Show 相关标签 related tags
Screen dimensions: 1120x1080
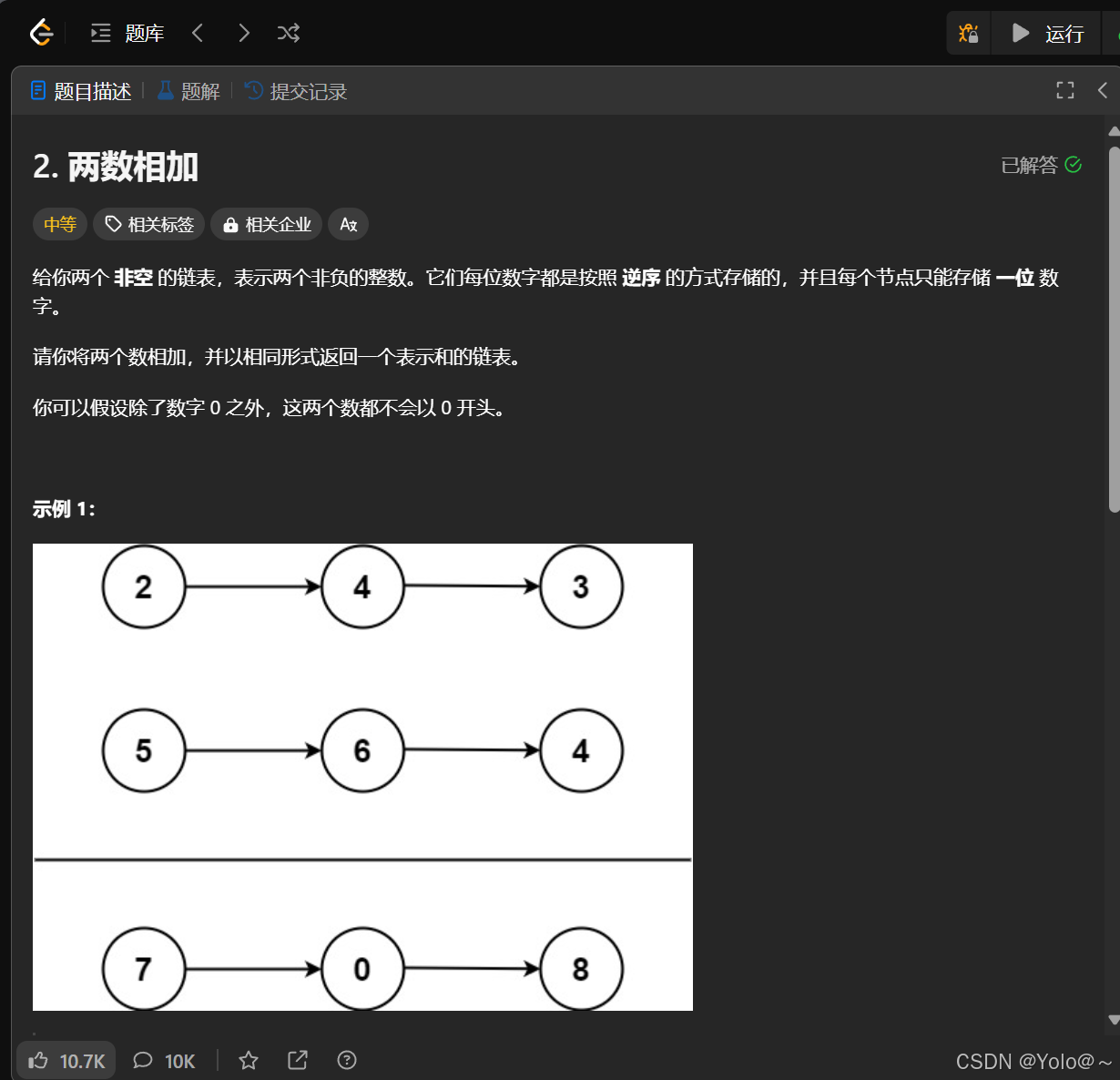(149, 224)
